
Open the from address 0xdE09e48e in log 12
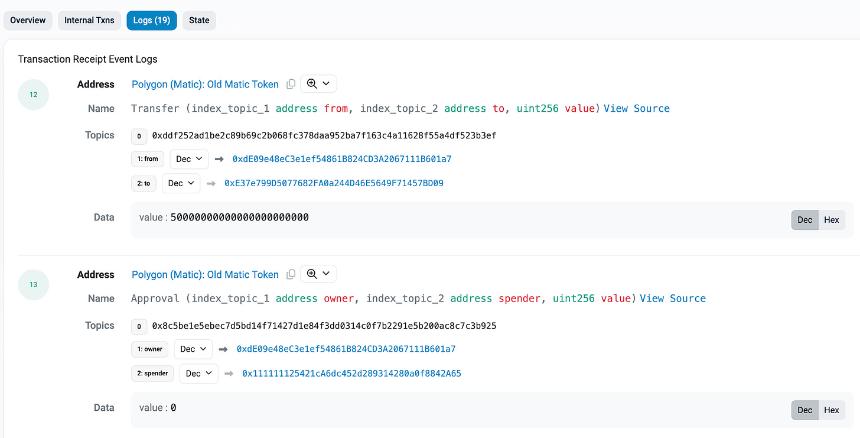tap(342, 159)
